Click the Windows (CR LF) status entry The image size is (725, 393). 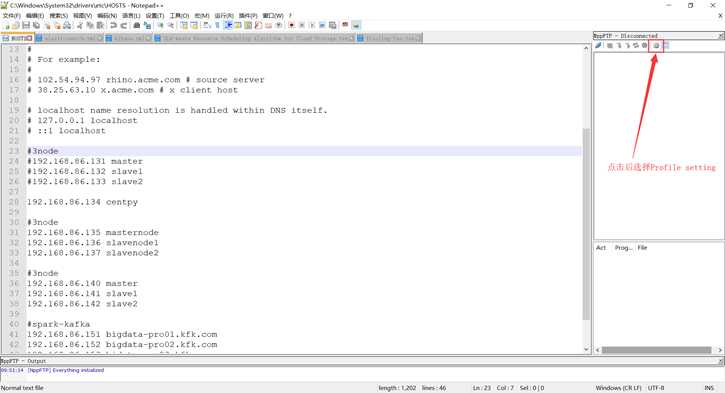[x=618, y=388]
